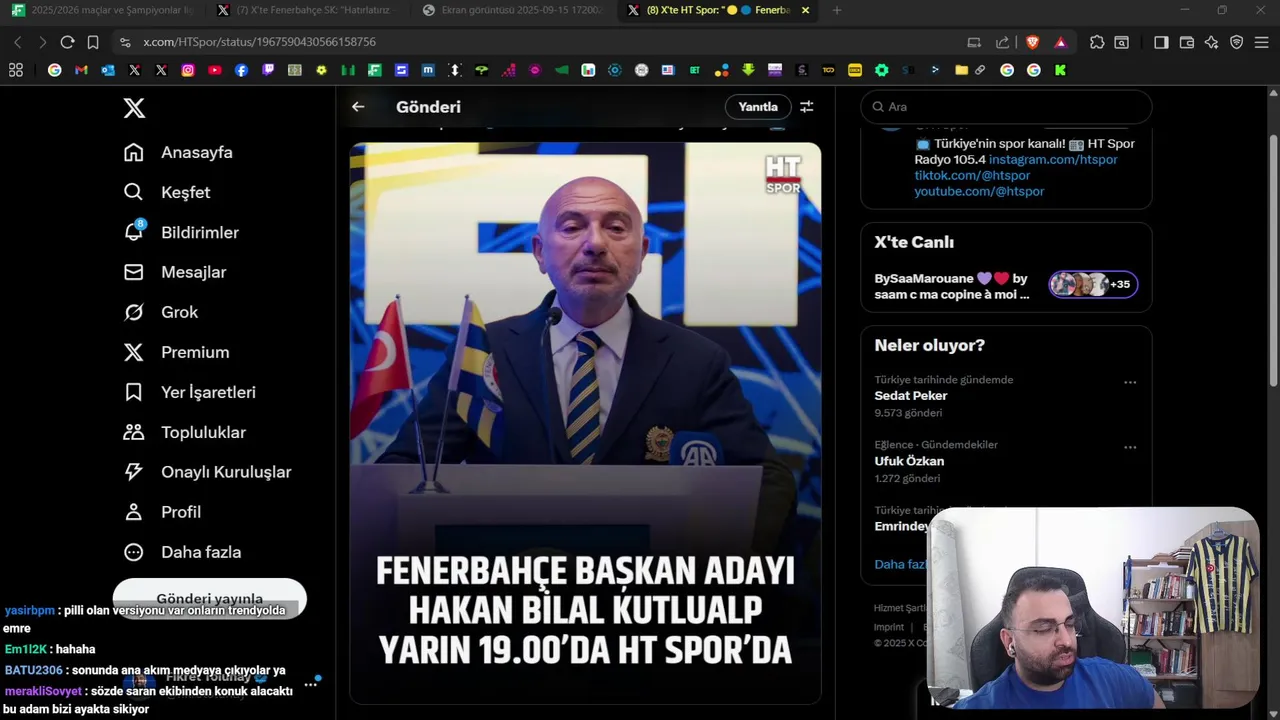Open account menu dots near Fikret
Viewport: 1280px width, 720px height.
[311, 684]
